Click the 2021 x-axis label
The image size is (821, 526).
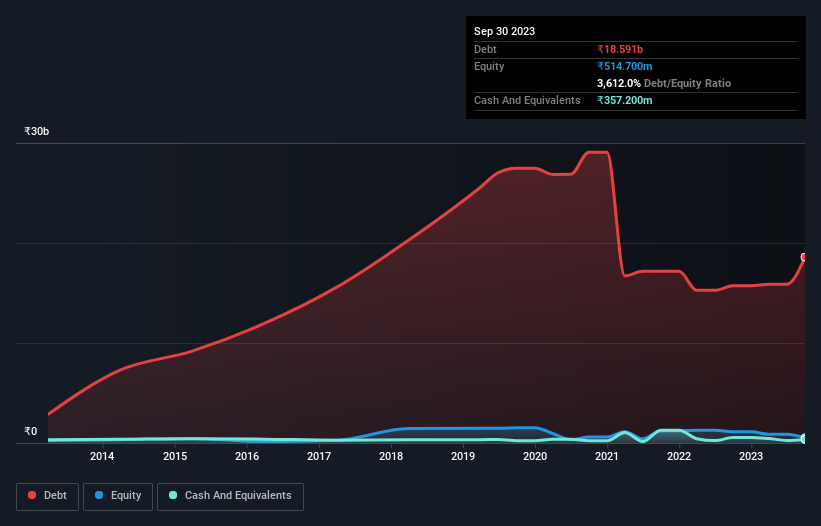click(x=607, y=456)
